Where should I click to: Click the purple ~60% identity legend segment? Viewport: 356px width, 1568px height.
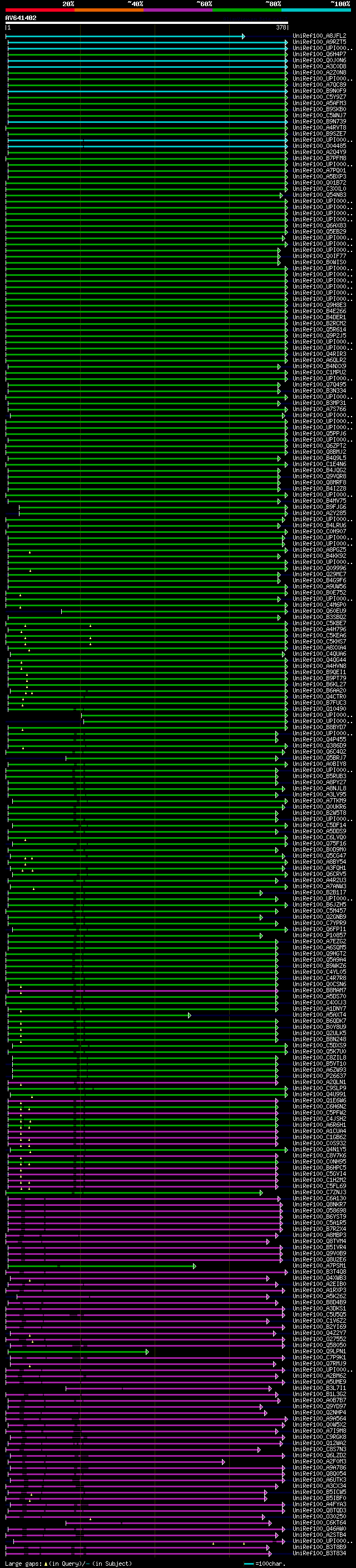click(179, 10)
